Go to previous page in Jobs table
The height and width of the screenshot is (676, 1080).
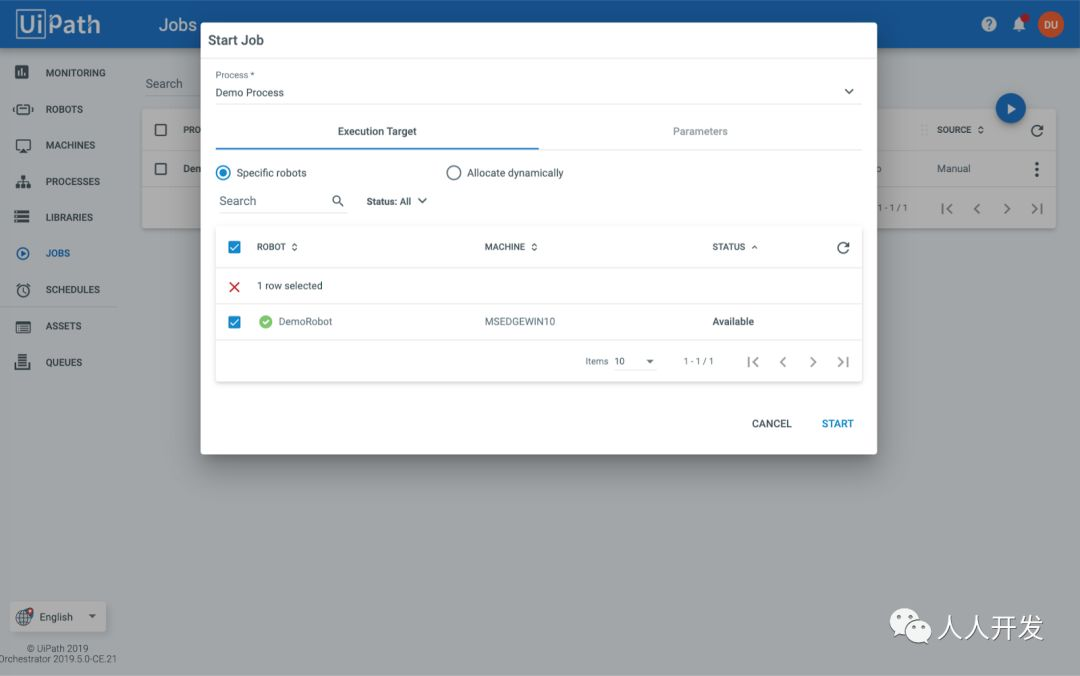click(x=977, y=208)
